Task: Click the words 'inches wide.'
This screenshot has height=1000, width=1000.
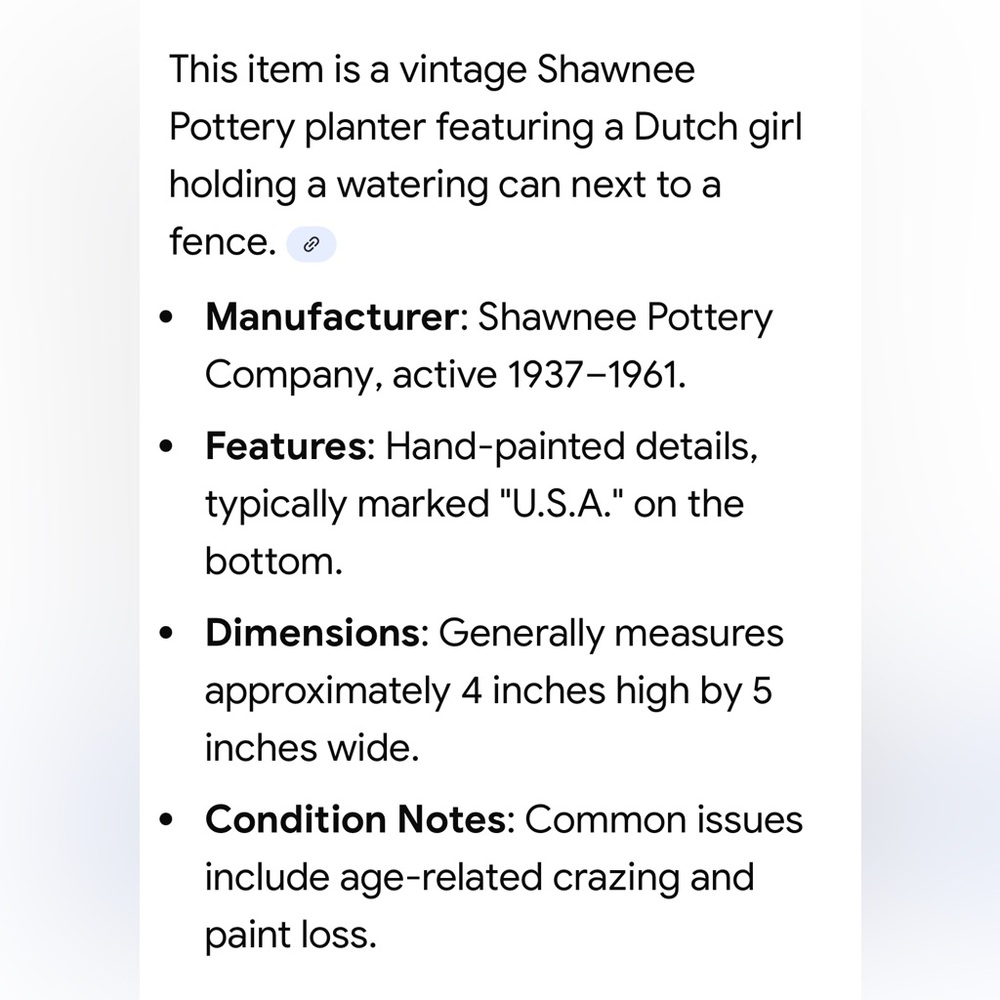Action: click(x=312, y=747)
